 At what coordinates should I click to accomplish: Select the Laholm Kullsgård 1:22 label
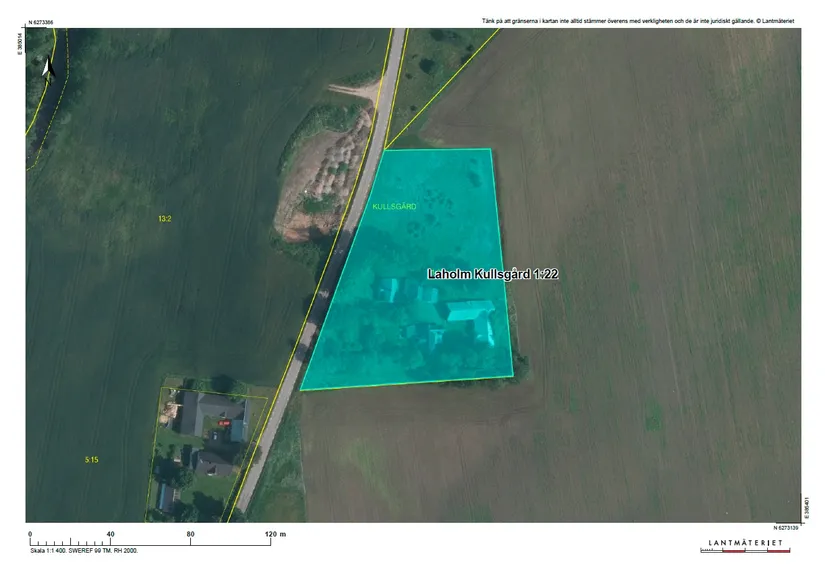coord(492,274)
